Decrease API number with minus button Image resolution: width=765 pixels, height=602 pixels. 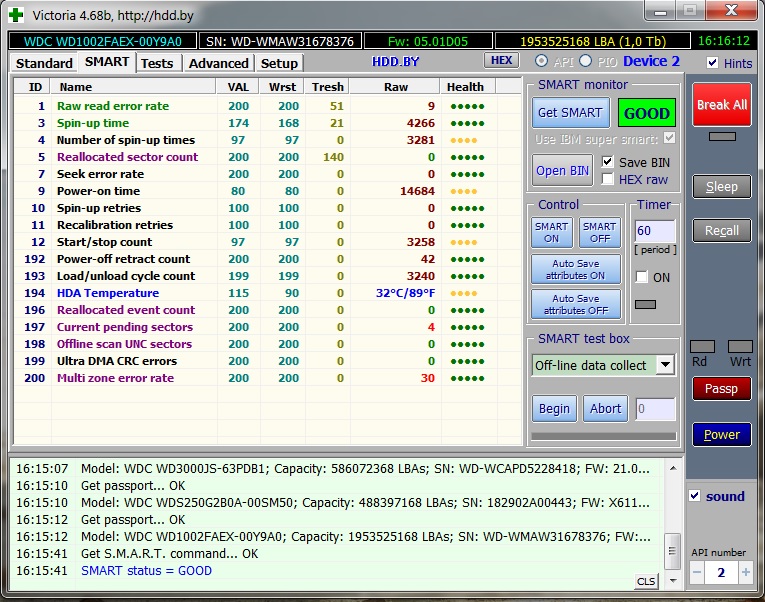[697, 573]
